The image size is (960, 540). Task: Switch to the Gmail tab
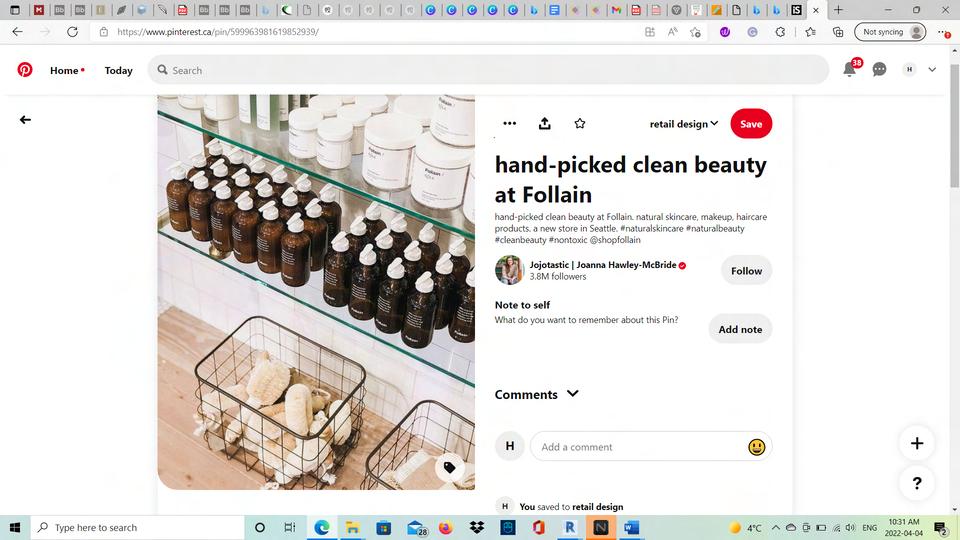(616, 10)
